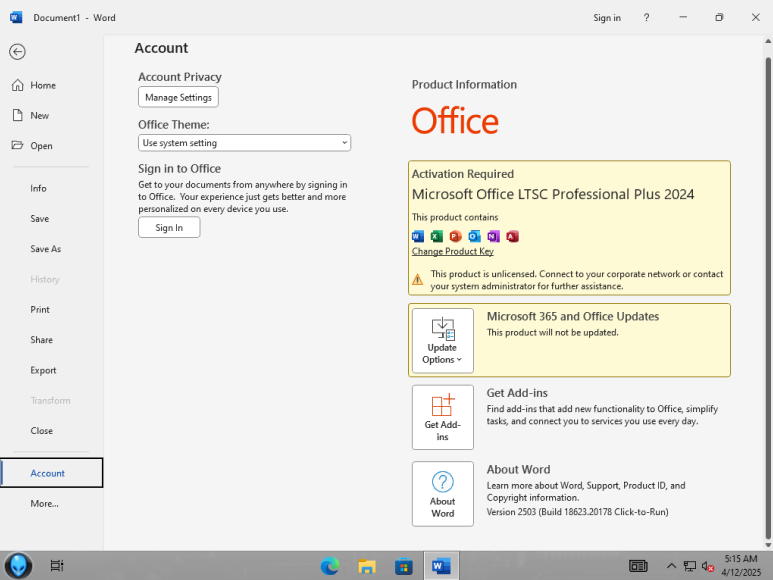Click the Word logo icon in the title bar
Image resolution: width=773 pixels, height=580 pixels.
16,18
